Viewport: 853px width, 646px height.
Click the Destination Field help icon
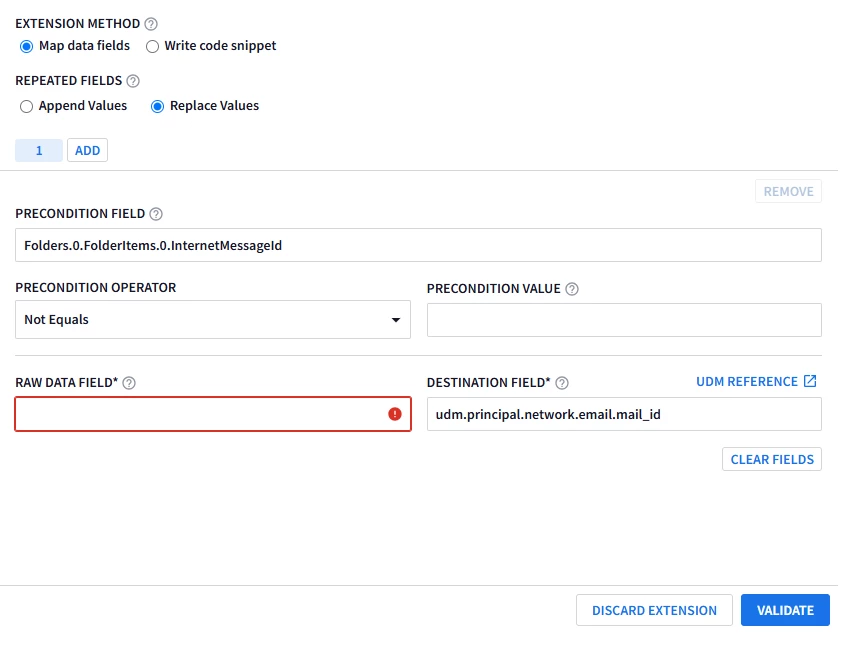[x=562, y=383]
